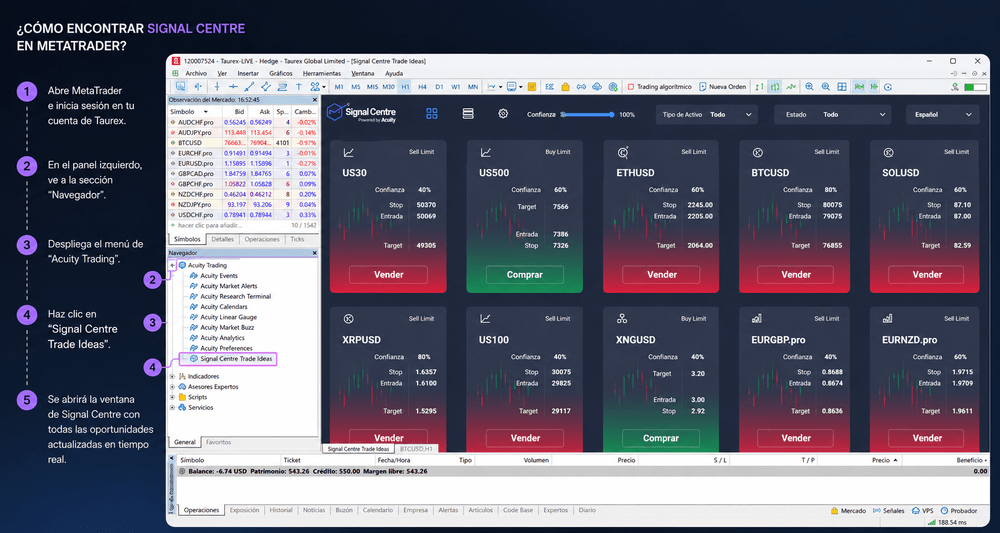The image size is (1000, 533).
Task: Select the crosshair cursor tool in toolbar
Action: pos(198,87)
